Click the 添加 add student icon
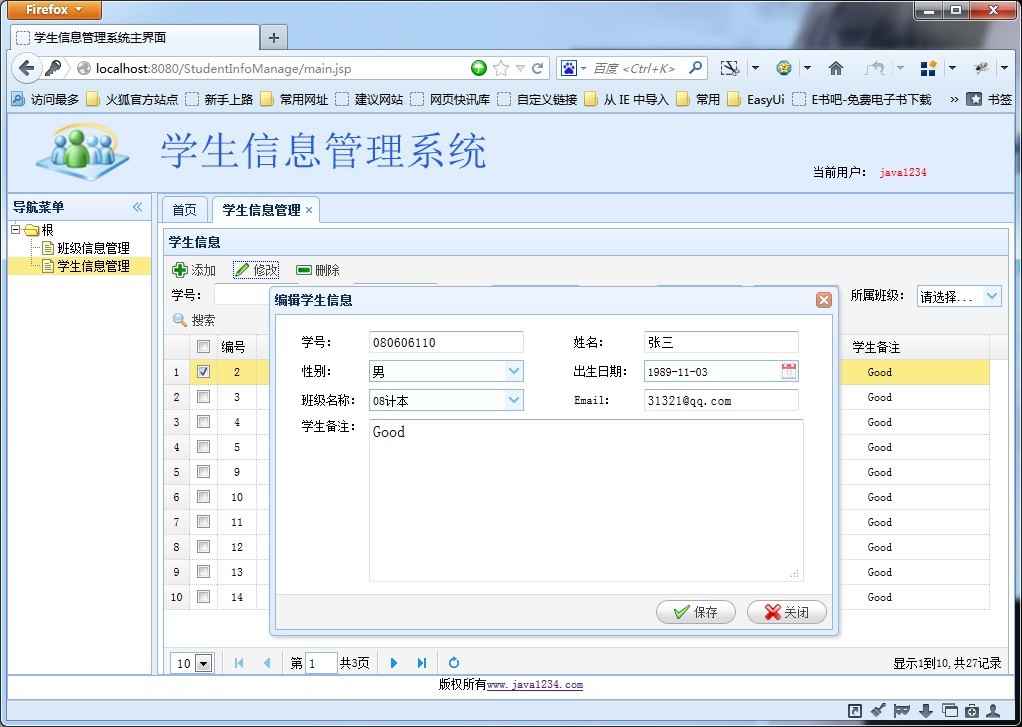This screenshot has width=1022, height=727. (180, 270)
